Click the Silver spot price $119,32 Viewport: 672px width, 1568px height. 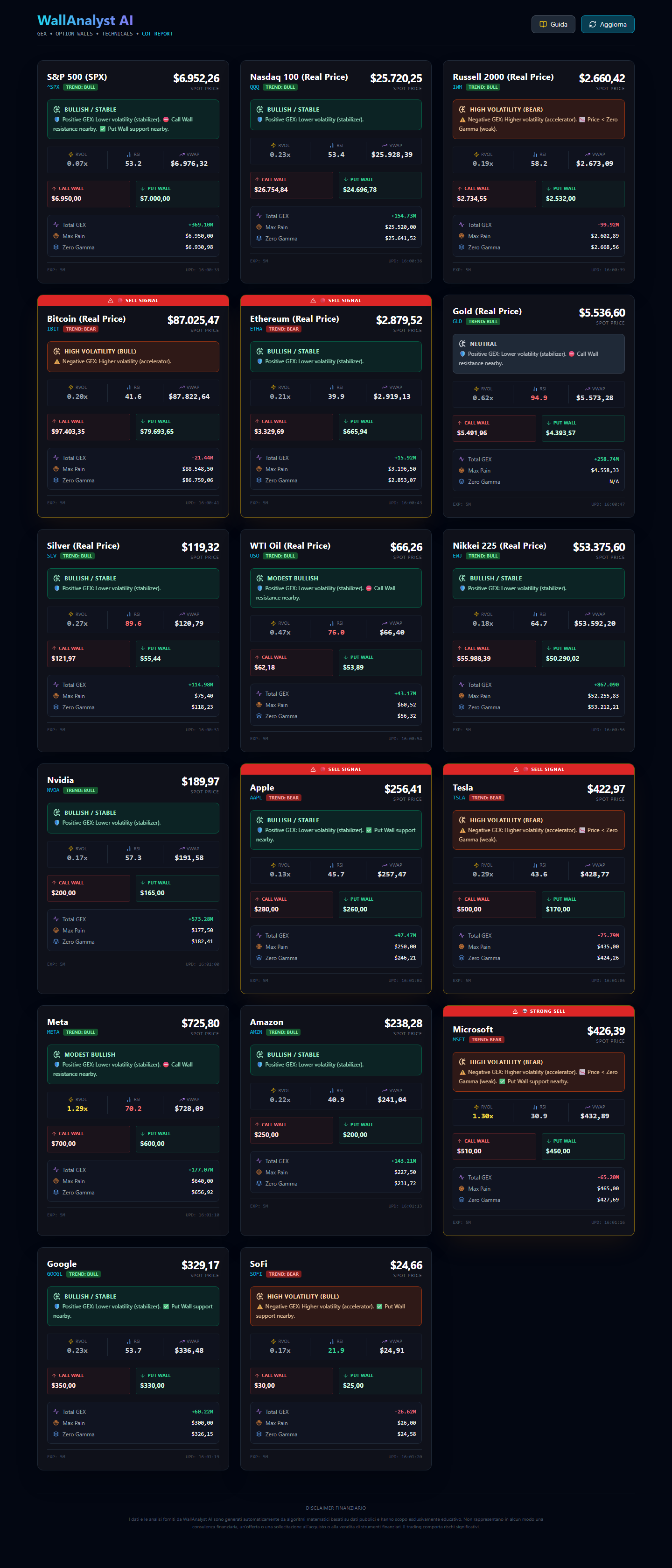pos(200,547)
